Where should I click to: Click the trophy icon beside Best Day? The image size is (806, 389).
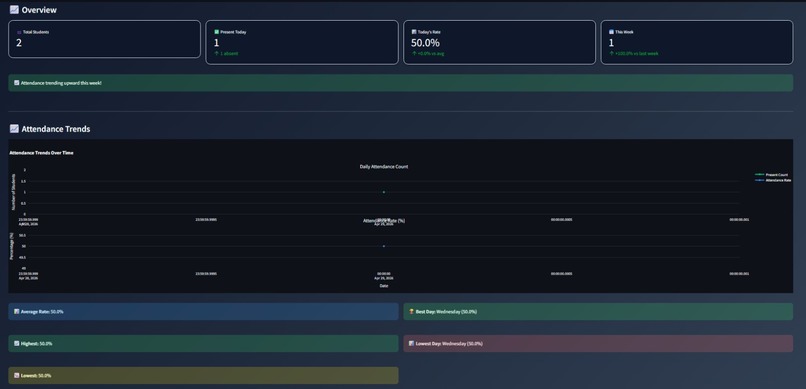click(412, 311)
